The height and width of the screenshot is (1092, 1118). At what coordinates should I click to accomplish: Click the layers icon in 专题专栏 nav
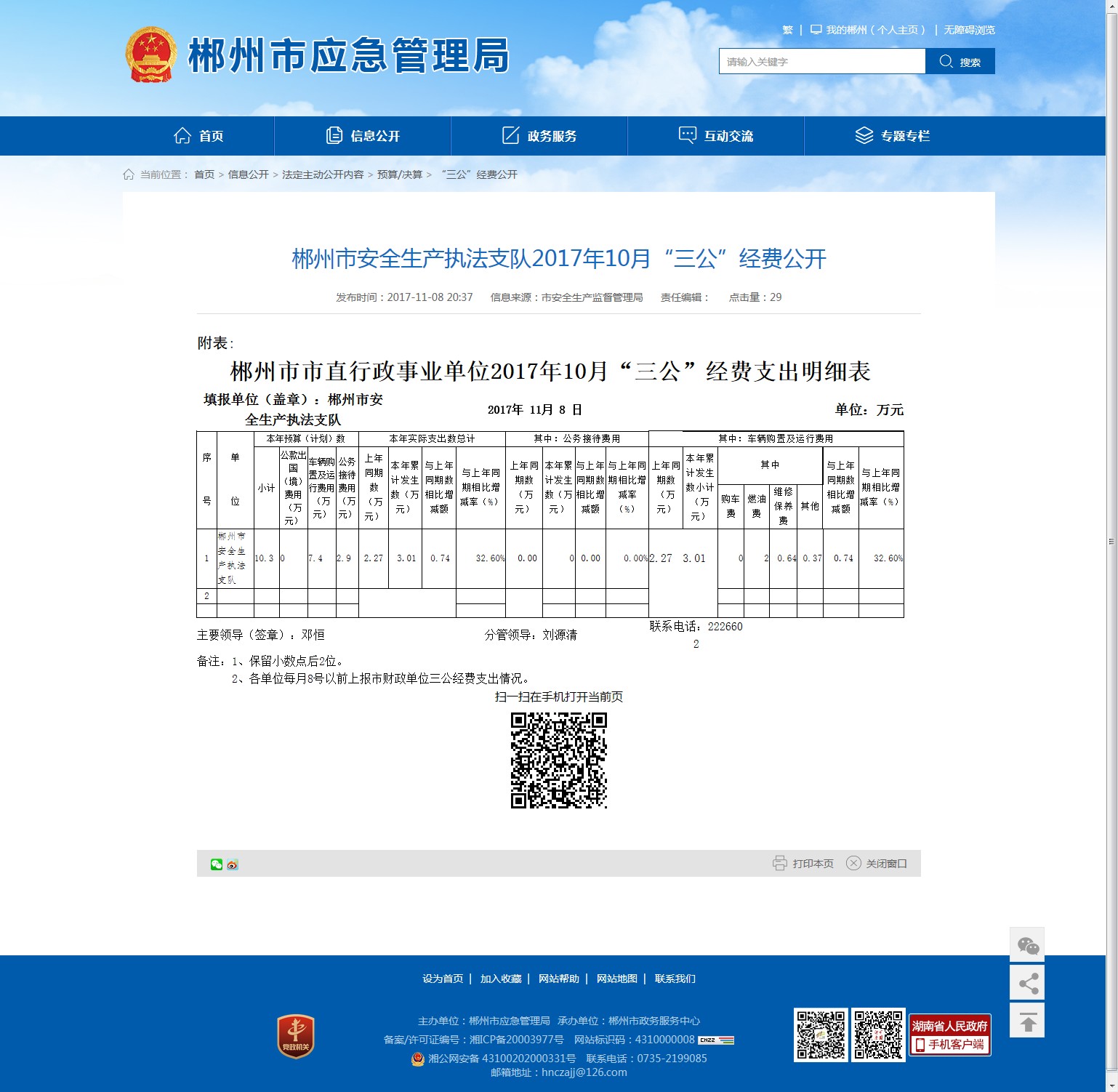864,135
